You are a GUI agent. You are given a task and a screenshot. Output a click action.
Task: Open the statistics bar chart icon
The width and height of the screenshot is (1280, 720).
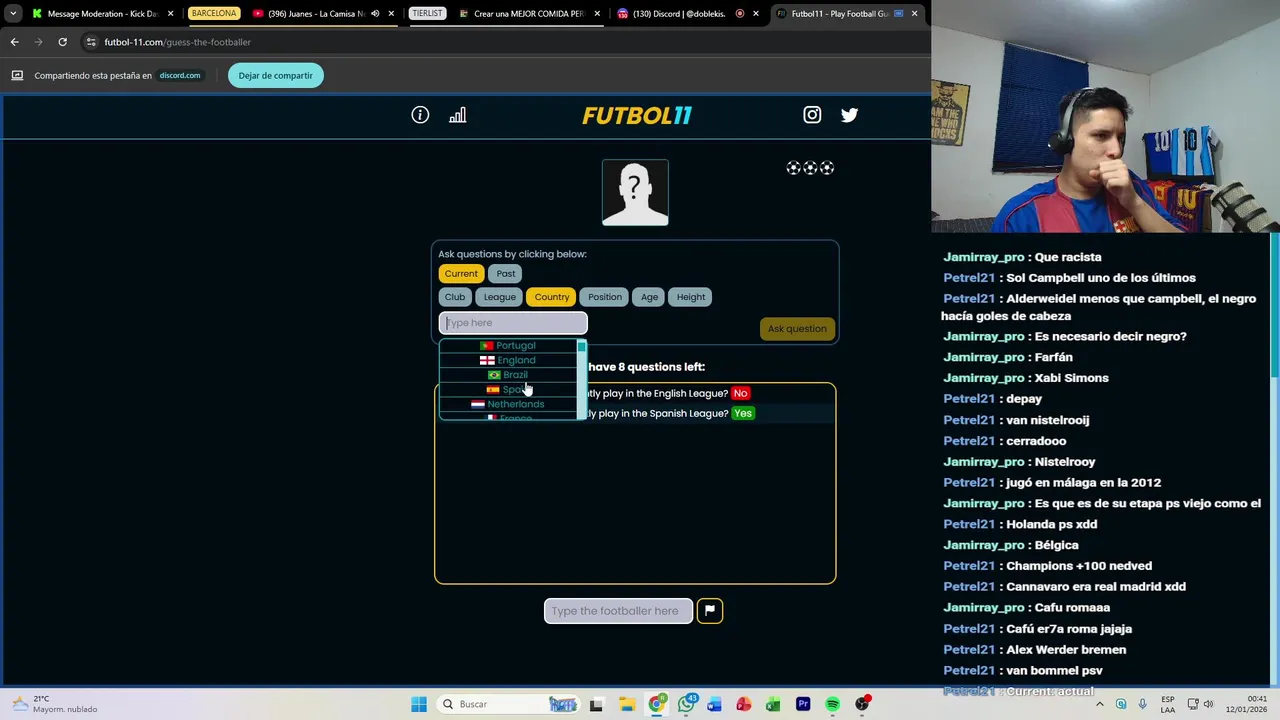tap(458, 115)
